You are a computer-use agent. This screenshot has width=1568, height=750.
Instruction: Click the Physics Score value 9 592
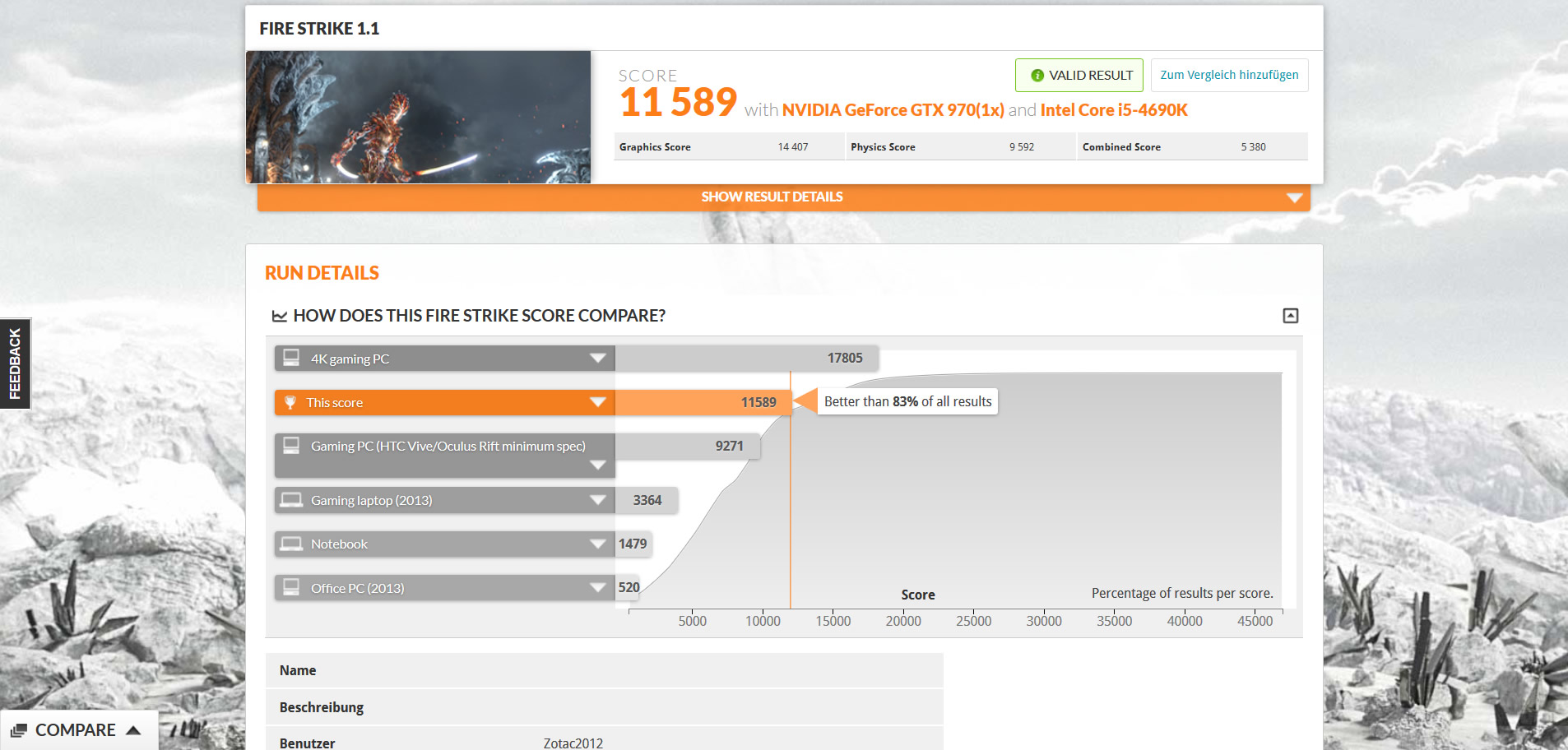tap(1022, 147)
